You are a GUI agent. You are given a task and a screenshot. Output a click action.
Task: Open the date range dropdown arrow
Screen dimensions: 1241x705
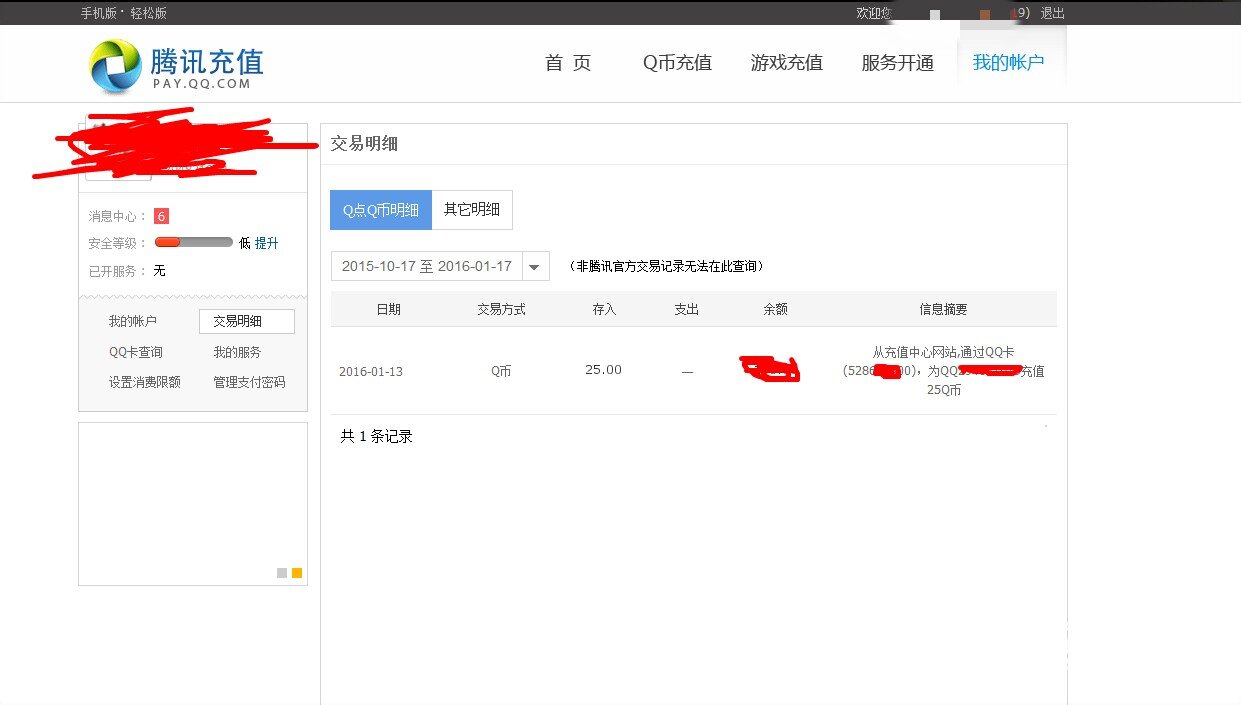pyautogui.click(x=535, y=267)
